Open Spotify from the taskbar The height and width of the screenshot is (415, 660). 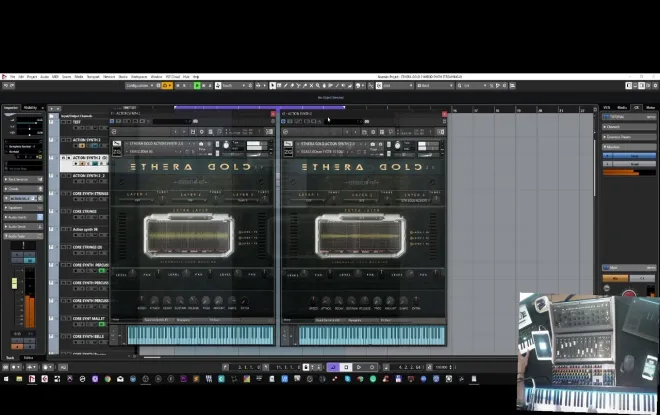[373, 379]
